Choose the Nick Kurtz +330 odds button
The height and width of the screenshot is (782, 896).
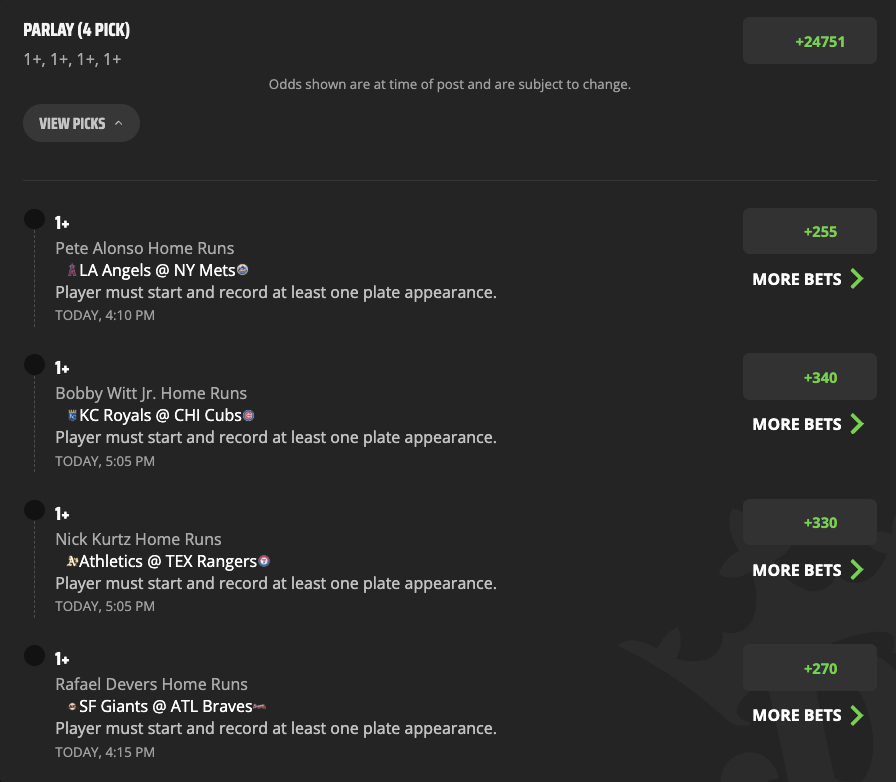tap(809, 522)
